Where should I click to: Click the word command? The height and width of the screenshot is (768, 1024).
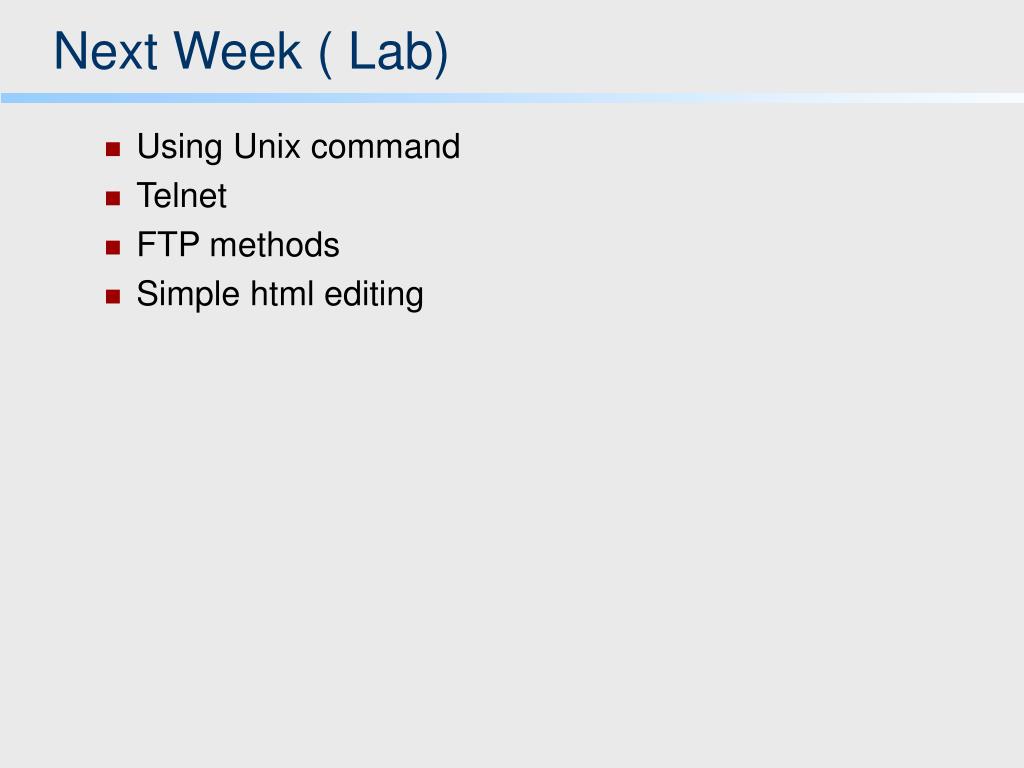pyautogui.click(x=385, y=146)
